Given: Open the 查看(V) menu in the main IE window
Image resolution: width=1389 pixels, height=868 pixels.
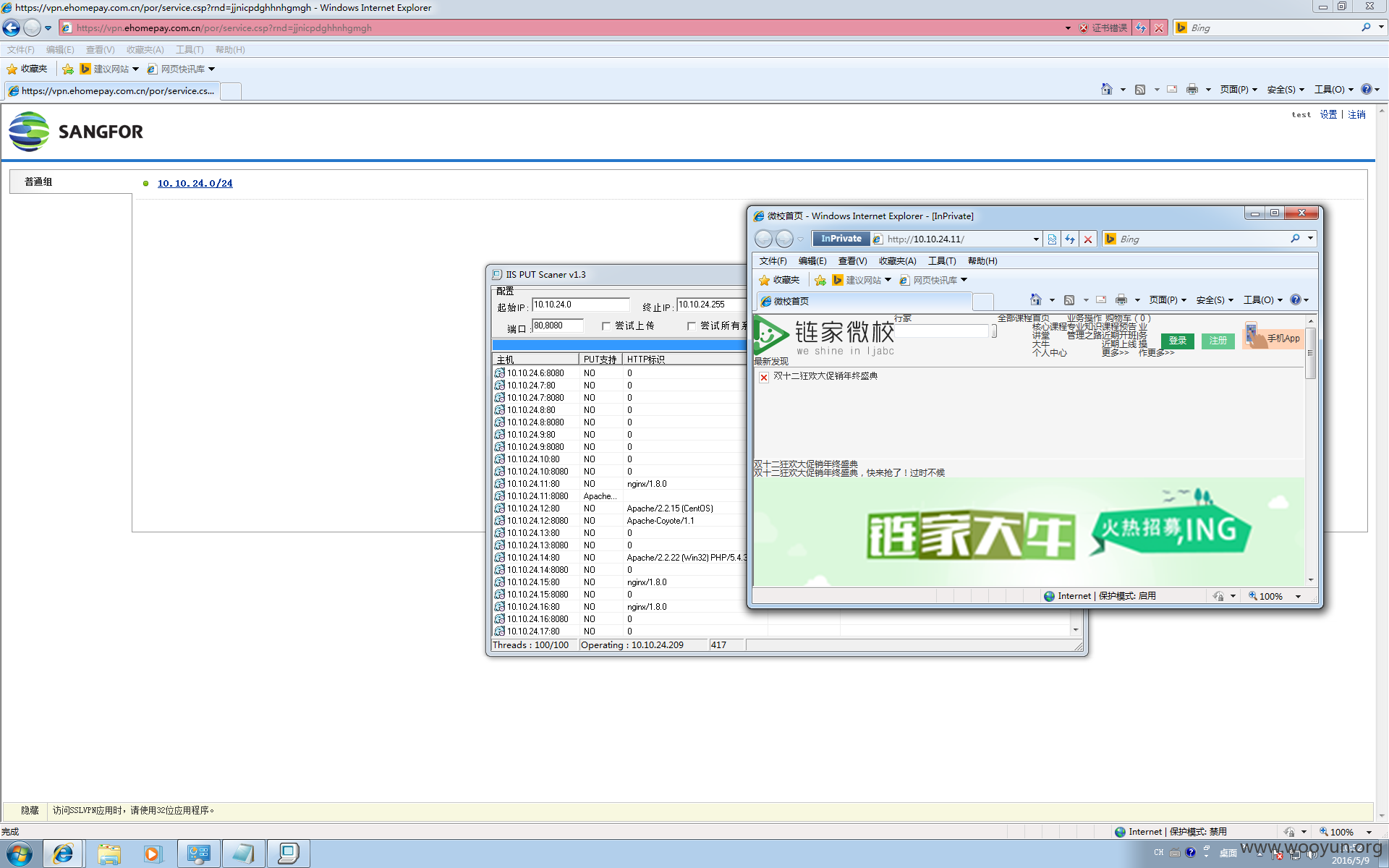Looking at the screenshot, I should 100,50.
